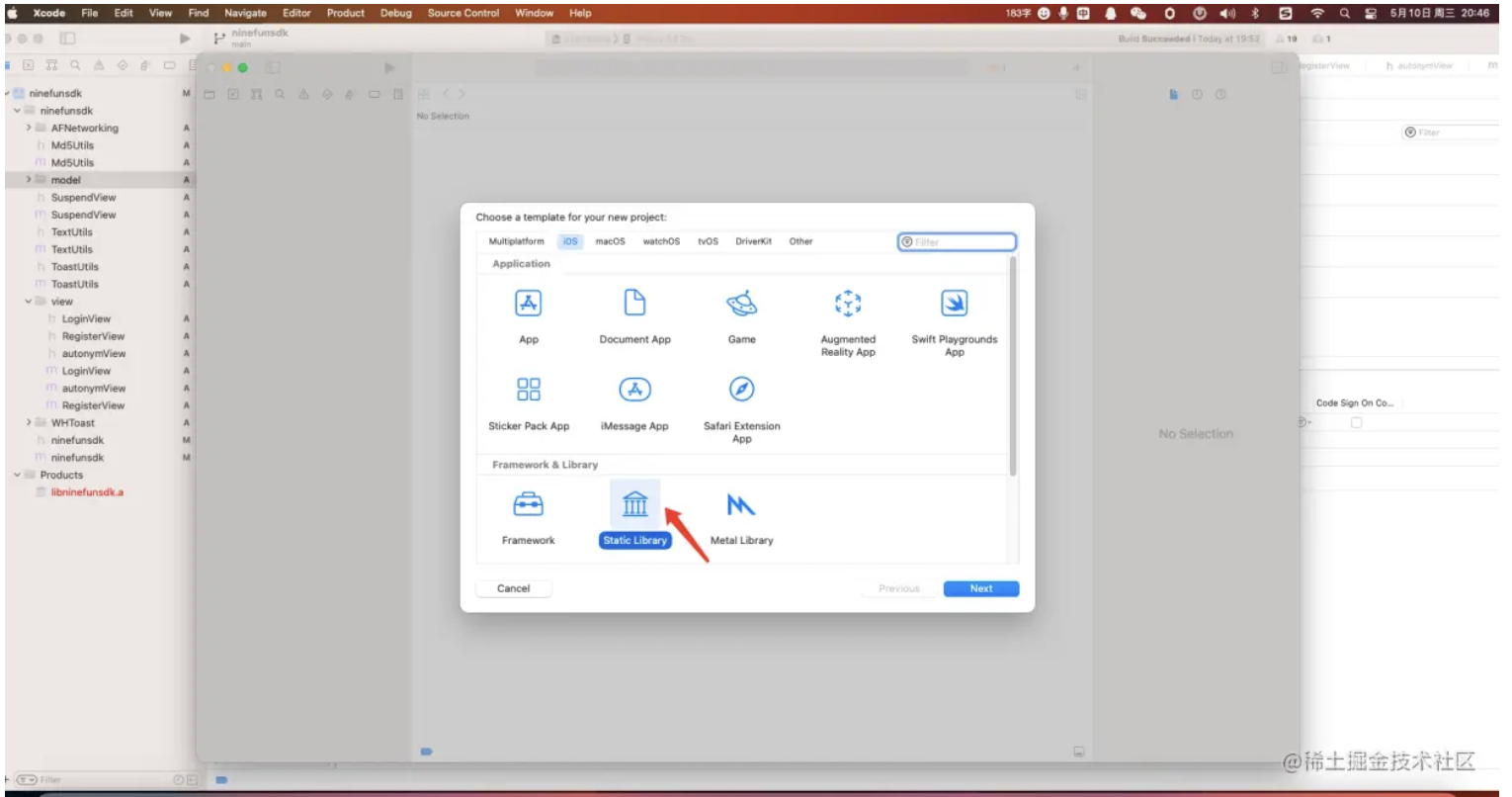This screenshot has width=1512, height=797.
Task: Open the autonymView editor tab
Action: tap(1419, 65)
